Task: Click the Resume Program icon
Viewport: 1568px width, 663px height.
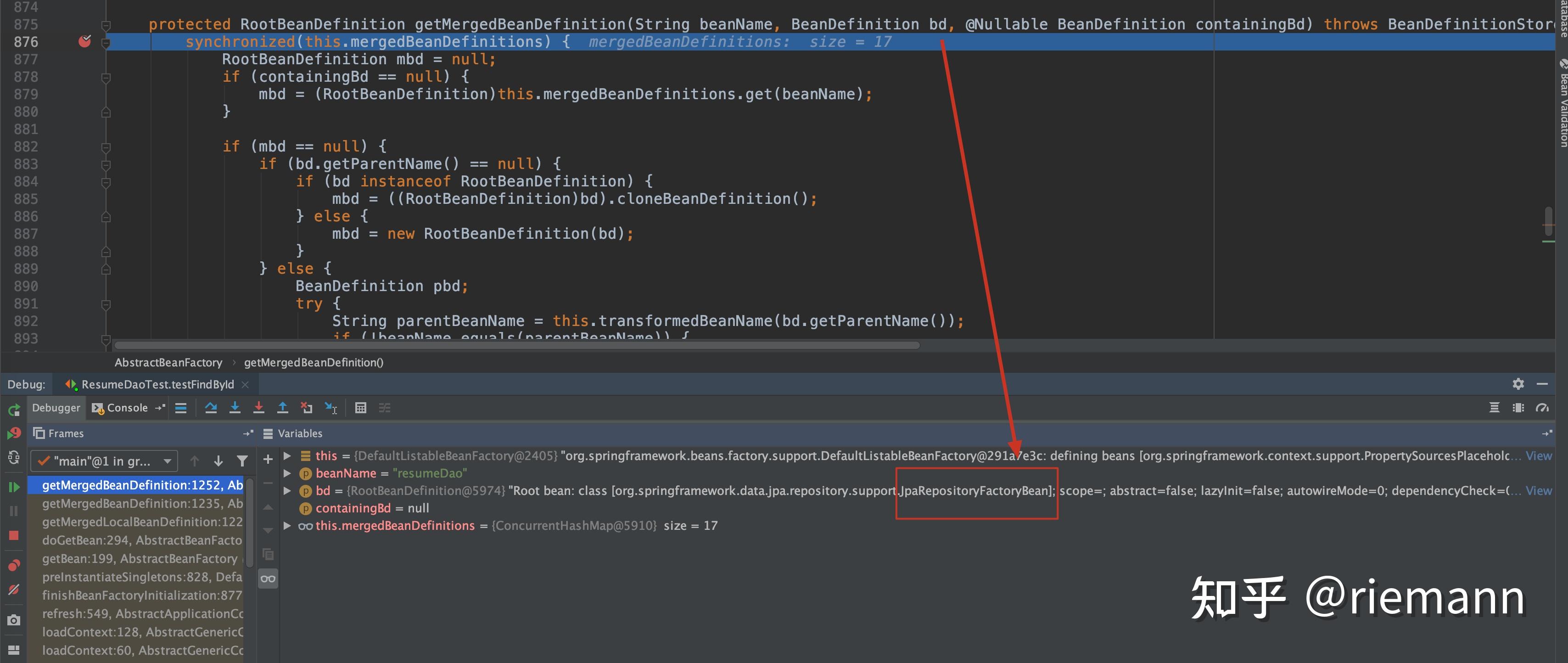Action: tap(13, 487)
